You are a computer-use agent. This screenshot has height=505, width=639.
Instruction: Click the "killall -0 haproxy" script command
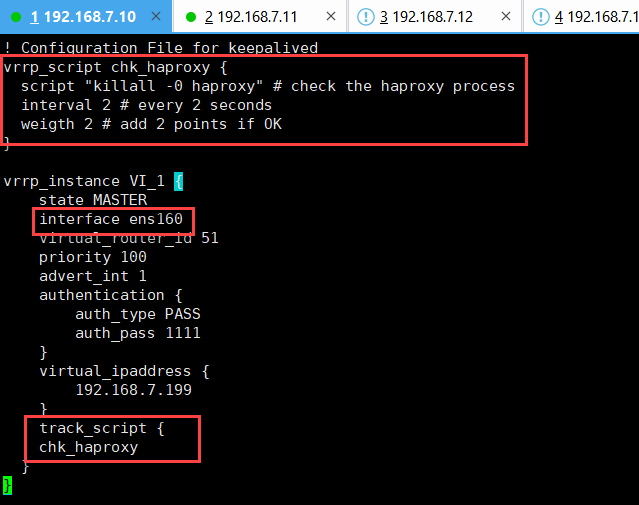click(177, 86)
